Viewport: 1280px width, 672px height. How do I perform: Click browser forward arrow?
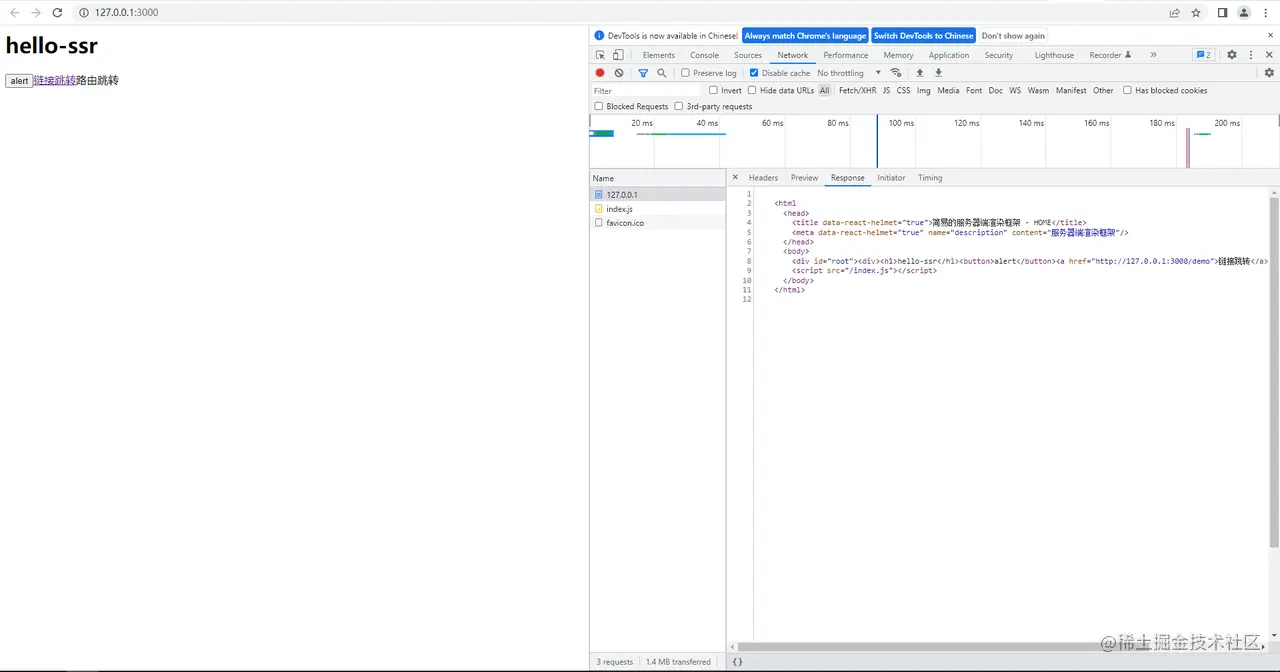point(36,13)
